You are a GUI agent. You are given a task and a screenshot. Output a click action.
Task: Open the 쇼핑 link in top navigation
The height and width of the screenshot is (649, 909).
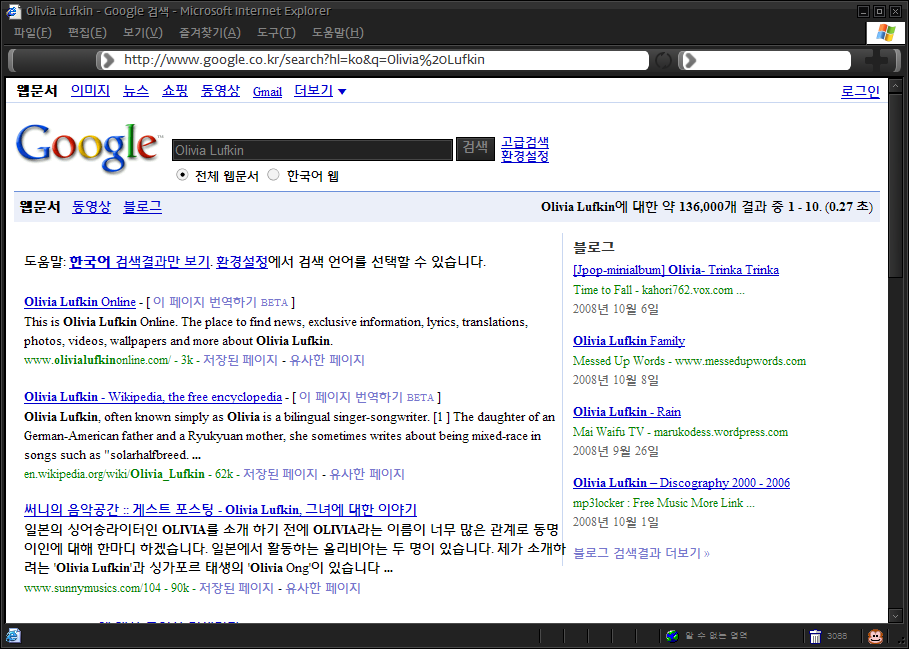pyautogui.click(x=174, y=91)
